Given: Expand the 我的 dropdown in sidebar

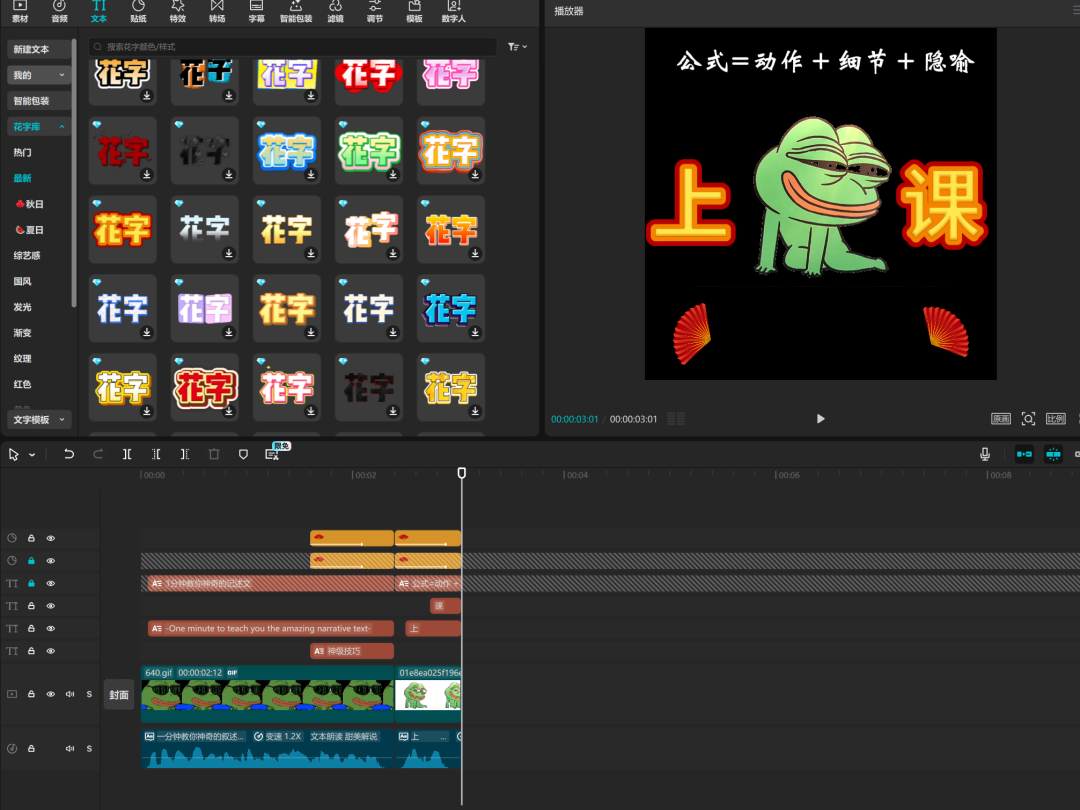Looking at the screenshot, I should tap(39, 75).
